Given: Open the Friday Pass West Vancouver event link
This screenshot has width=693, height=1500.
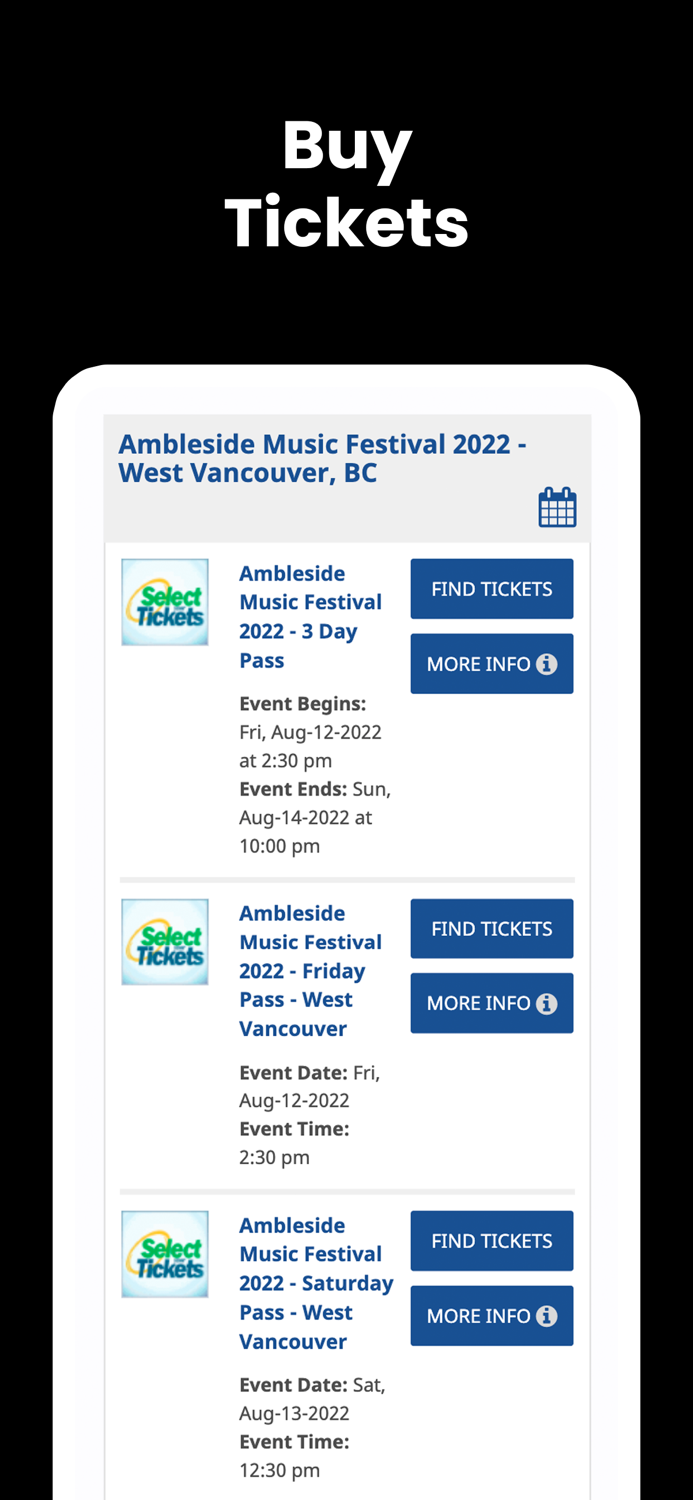Looking at the screenshot, I should [310, 970].
